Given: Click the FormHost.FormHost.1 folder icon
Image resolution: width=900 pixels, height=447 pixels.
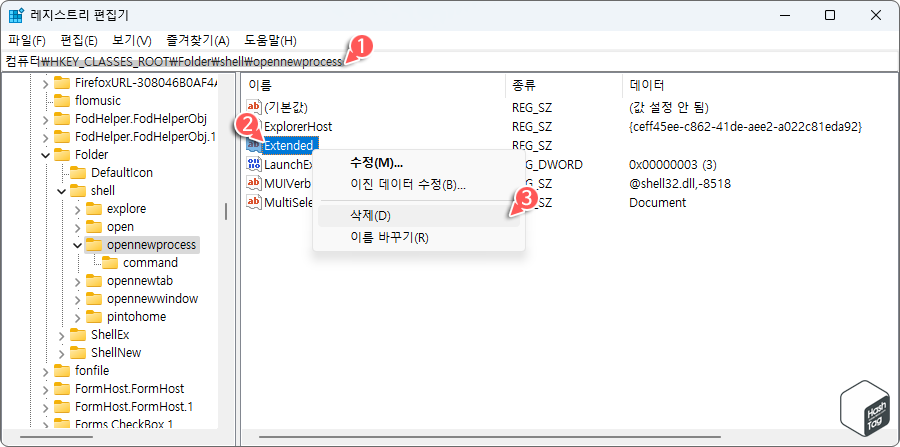Looking at the screenshot, I should tap(62, 406).
